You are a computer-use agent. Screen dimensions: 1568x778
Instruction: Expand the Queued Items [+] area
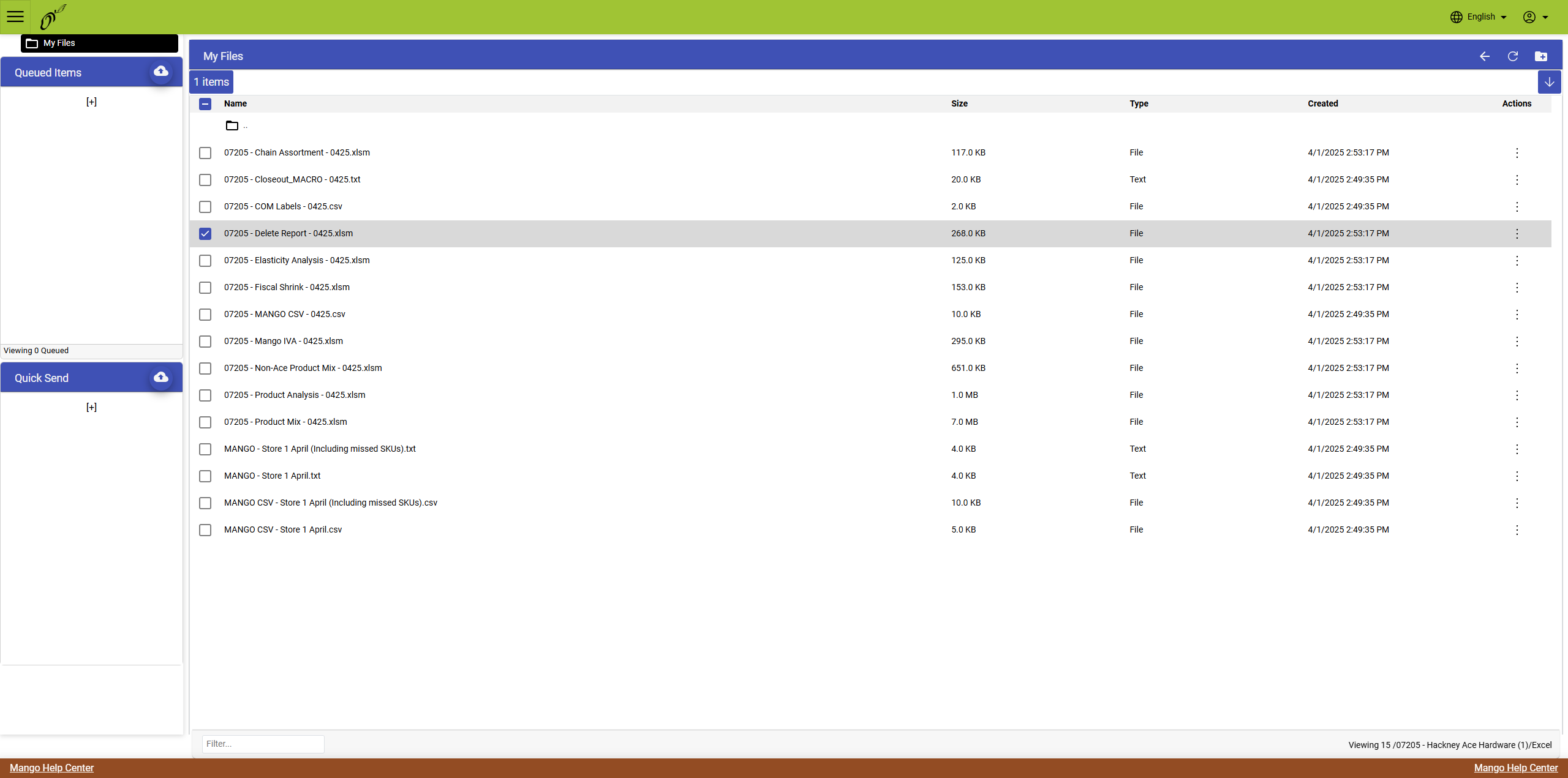pos(91,102)
